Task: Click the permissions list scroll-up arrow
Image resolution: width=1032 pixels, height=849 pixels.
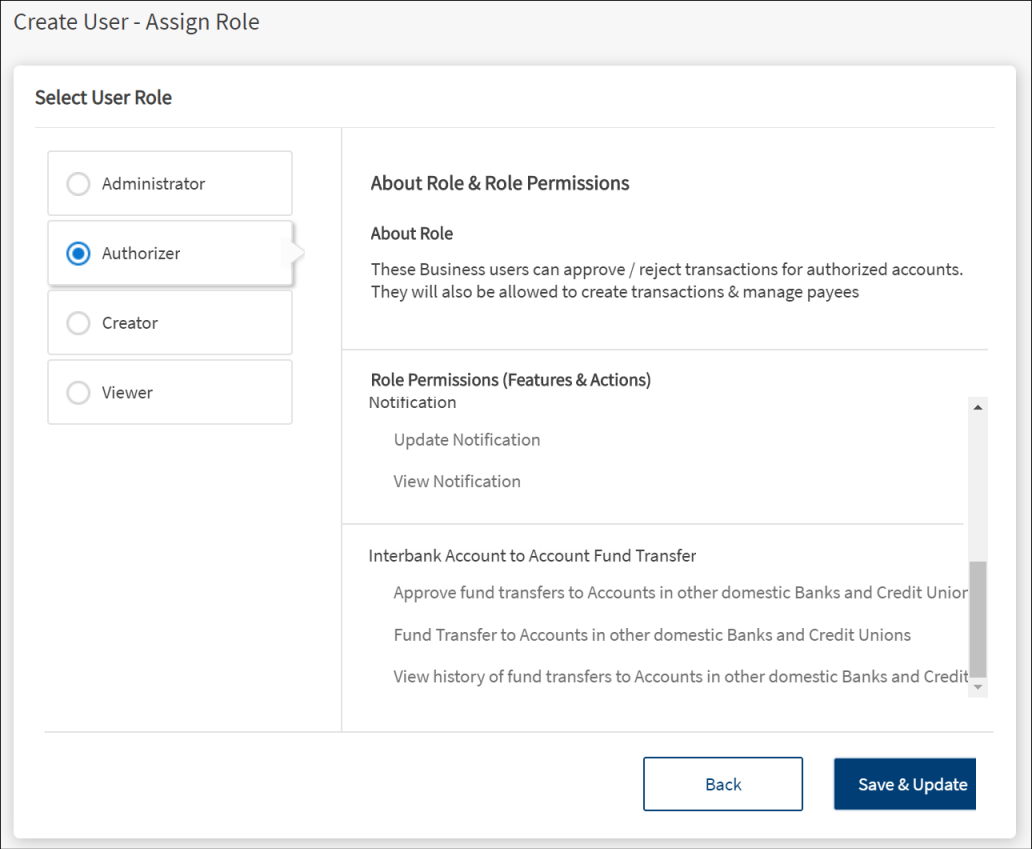Action: 978,407
